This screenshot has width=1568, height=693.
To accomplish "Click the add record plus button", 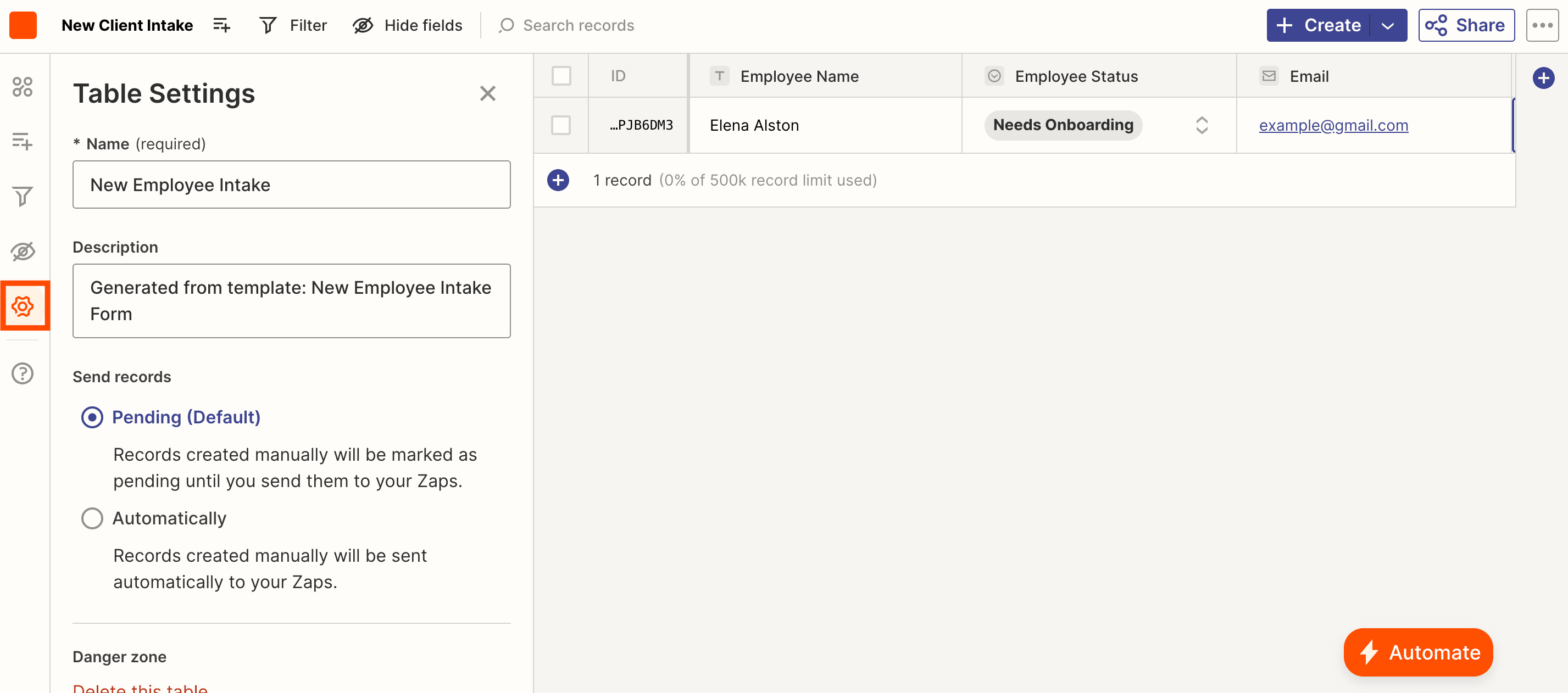I will coord(558,180).
